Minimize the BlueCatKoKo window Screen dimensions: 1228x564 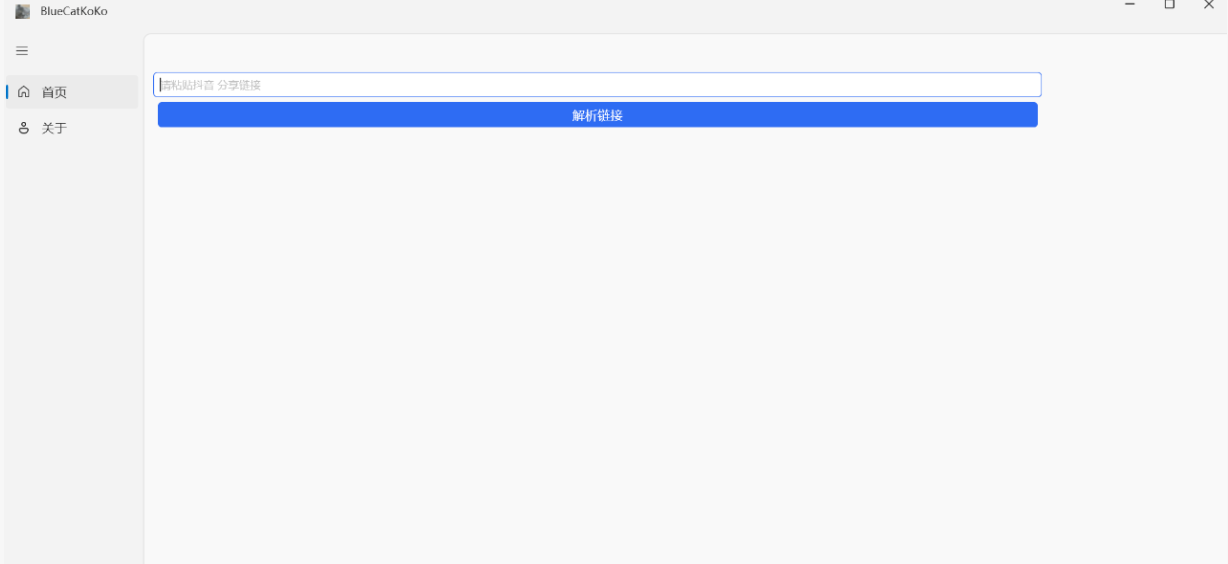[1130, 6]
